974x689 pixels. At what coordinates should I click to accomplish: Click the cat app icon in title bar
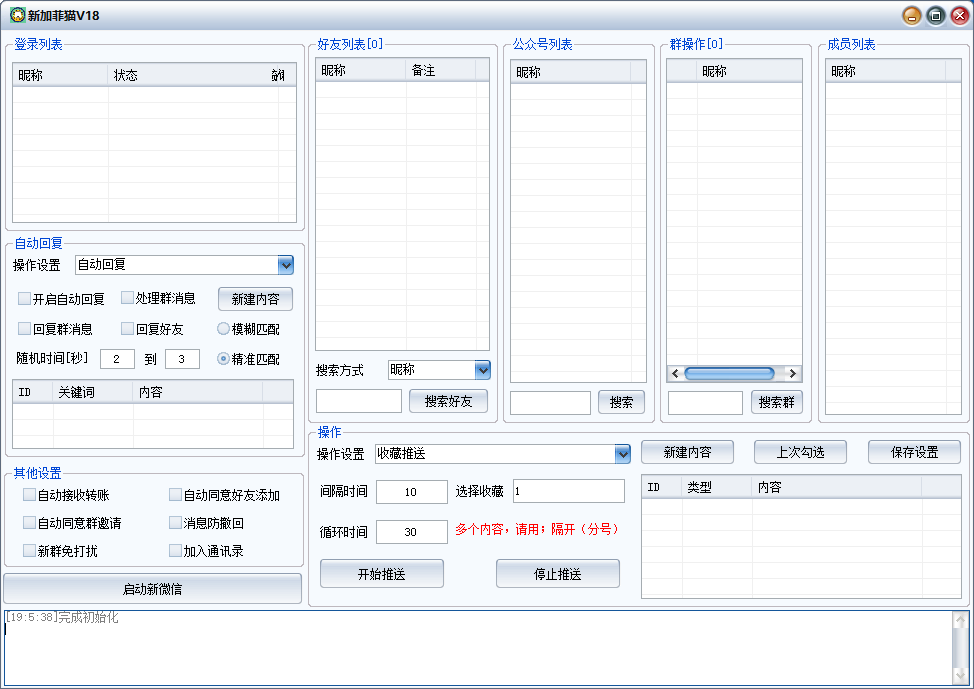click(x=17, y=15)
